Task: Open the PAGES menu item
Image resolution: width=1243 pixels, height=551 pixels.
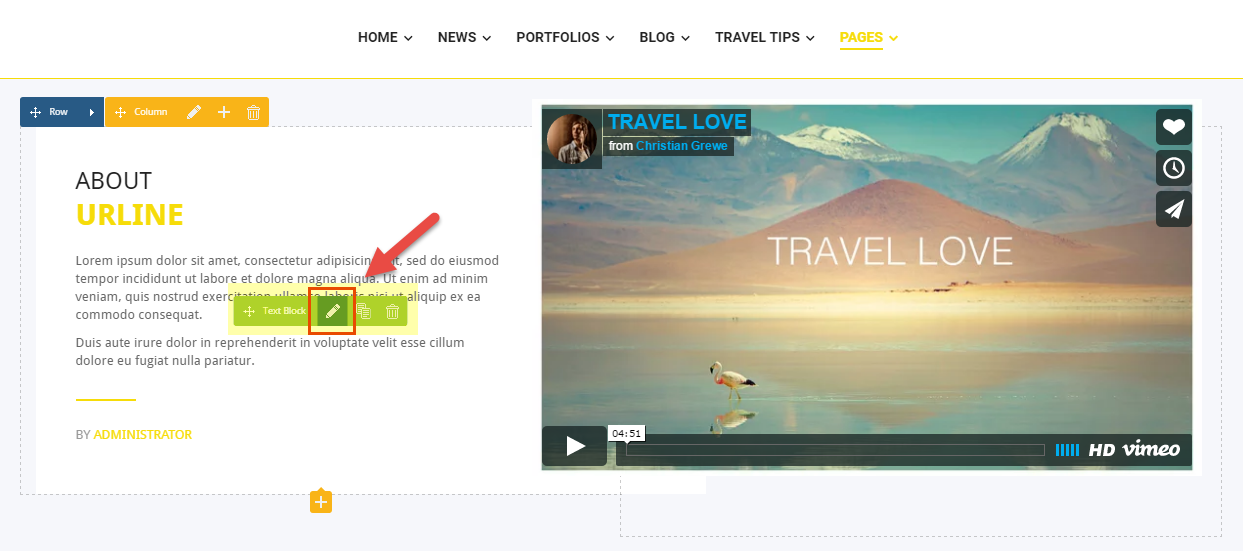Action: click(x=868, y=37)
